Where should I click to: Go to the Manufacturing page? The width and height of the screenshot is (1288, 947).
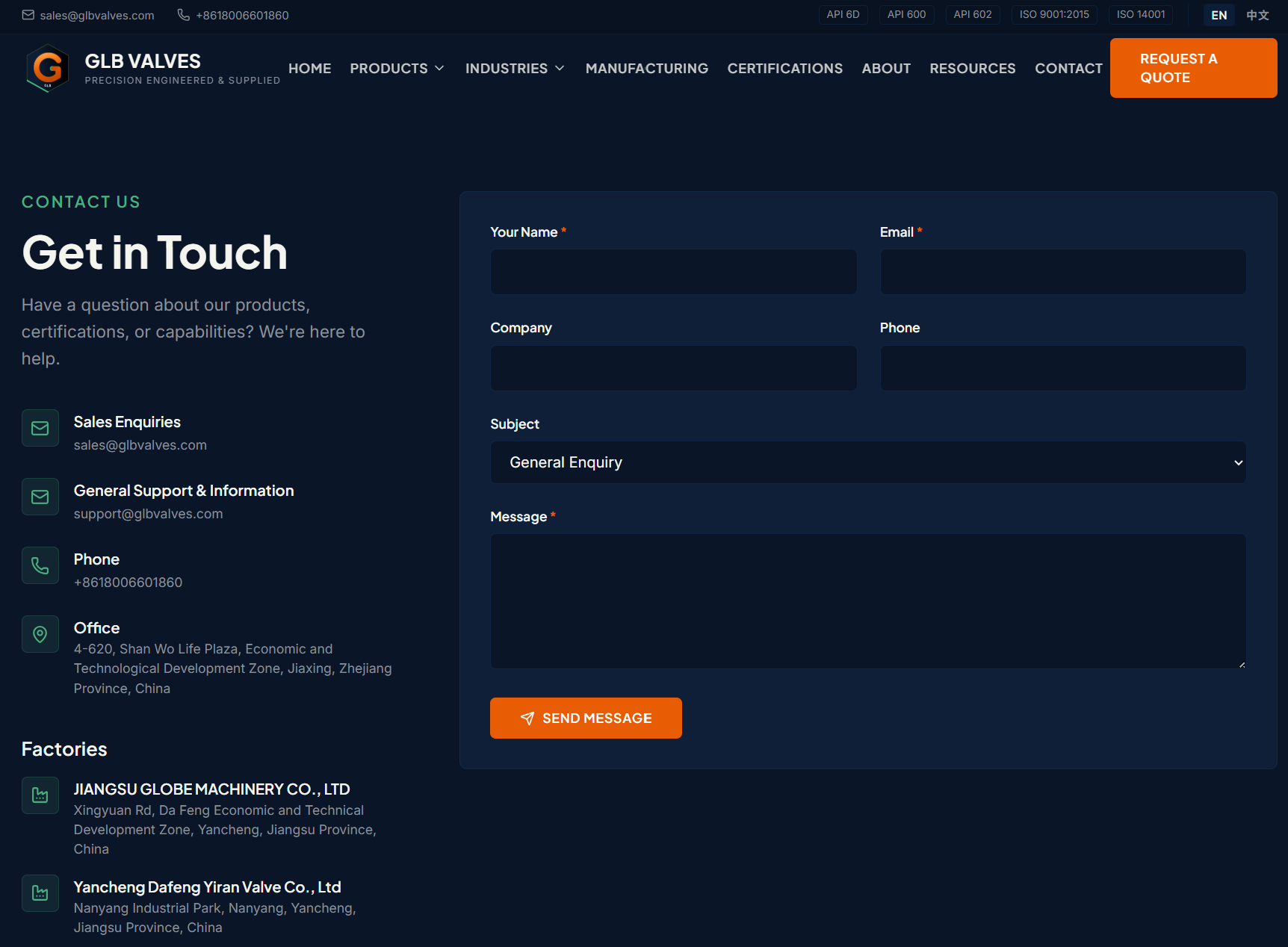(646, 68)
